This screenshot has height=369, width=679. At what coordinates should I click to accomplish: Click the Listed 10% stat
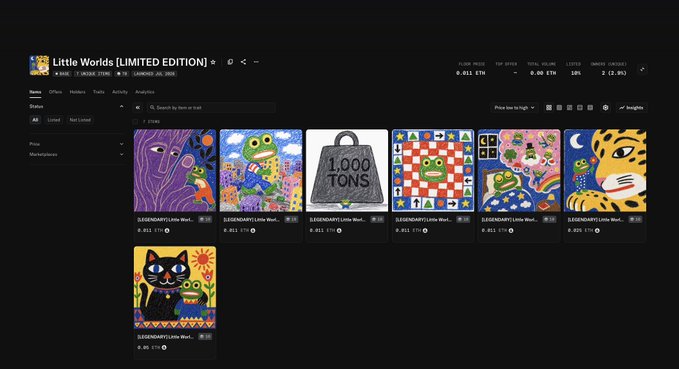574,69
